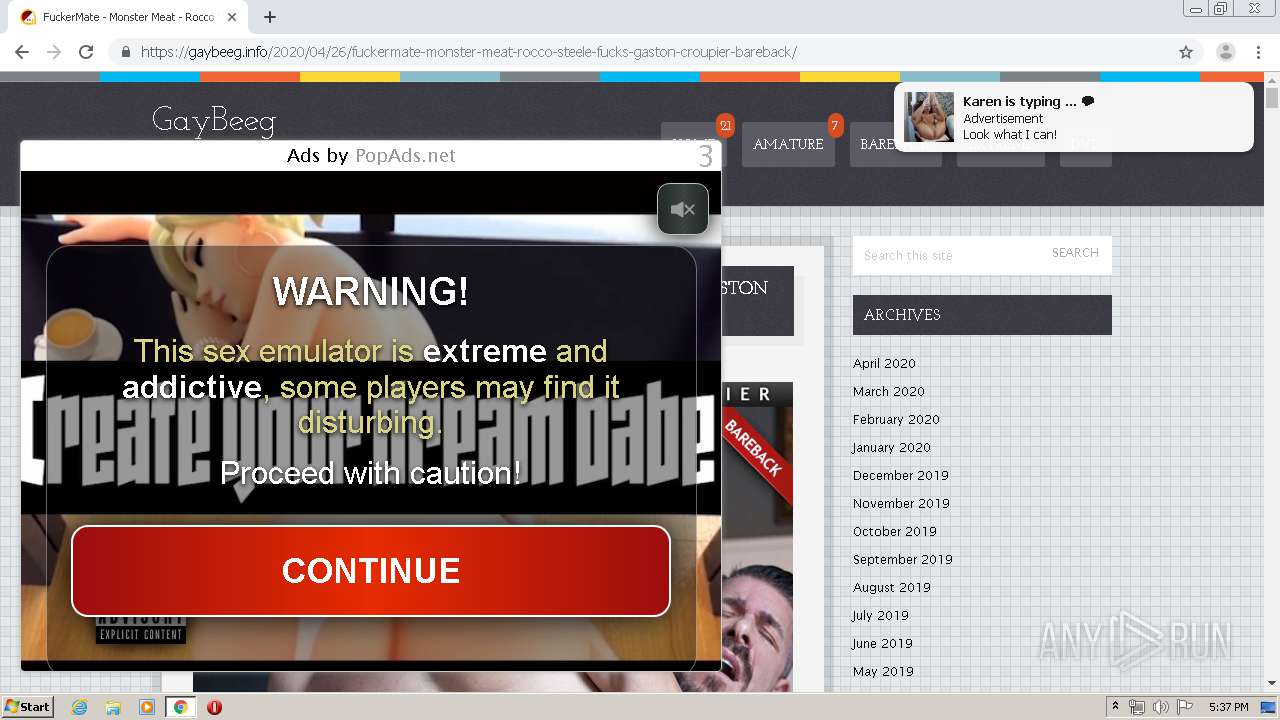Switch to the Chrome taskbar icon

[180, 707]
